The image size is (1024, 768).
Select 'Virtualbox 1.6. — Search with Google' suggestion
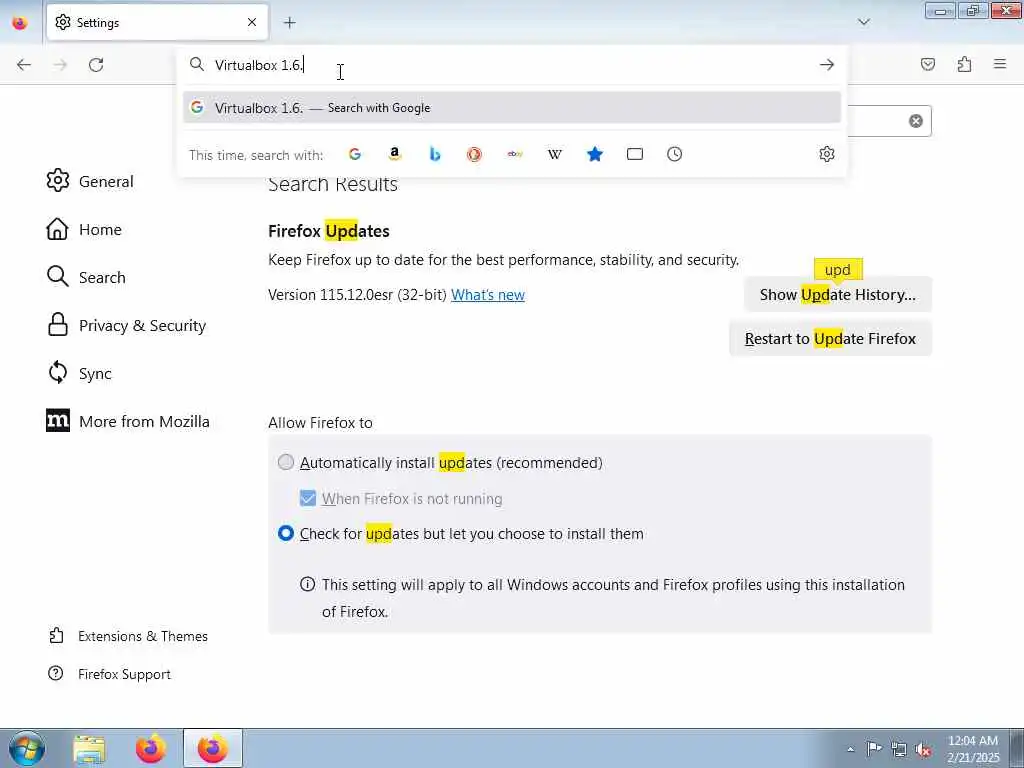tap(512, 108)
